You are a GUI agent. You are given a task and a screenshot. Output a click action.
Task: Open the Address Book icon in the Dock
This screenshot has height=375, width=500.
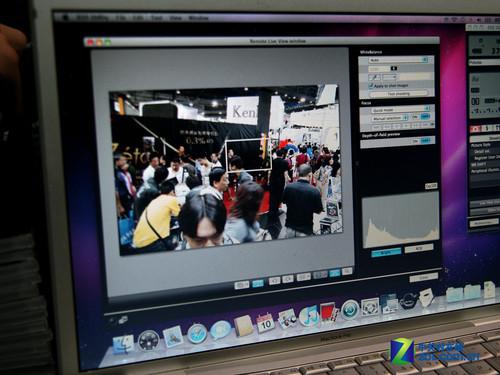[243, 326]
